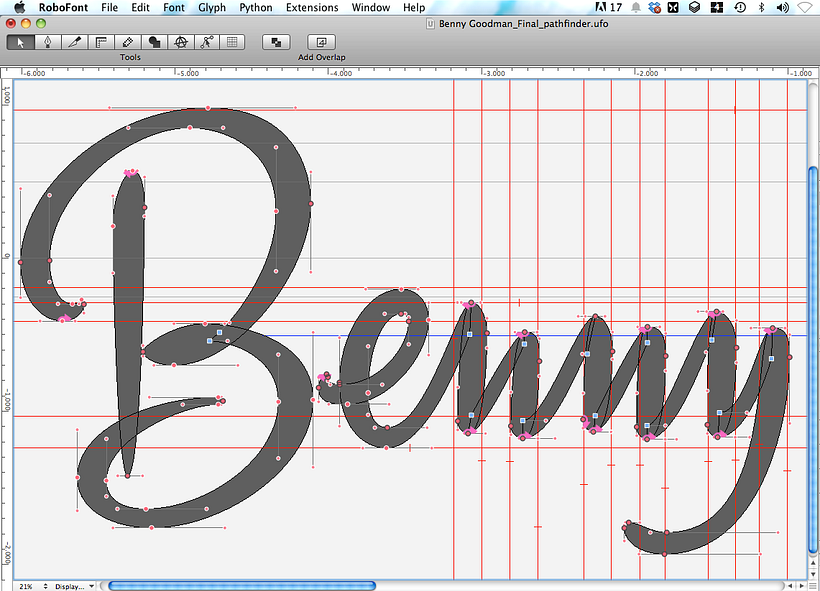Open the Extensions menu
820x591 pixels.
tap(312, 7)
